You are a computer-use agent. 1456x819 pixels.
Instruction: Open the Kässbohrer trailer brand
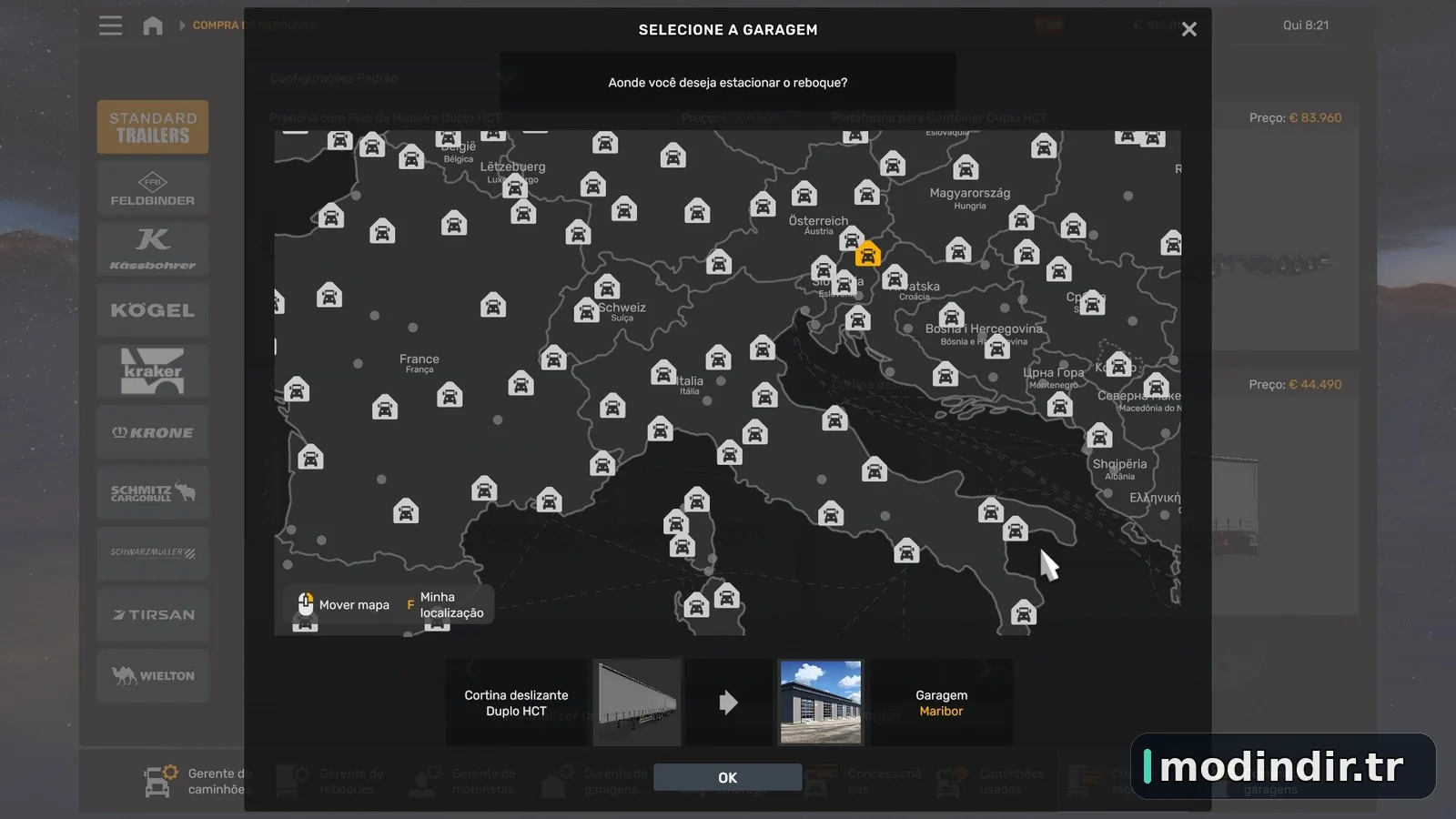point(153,248)
